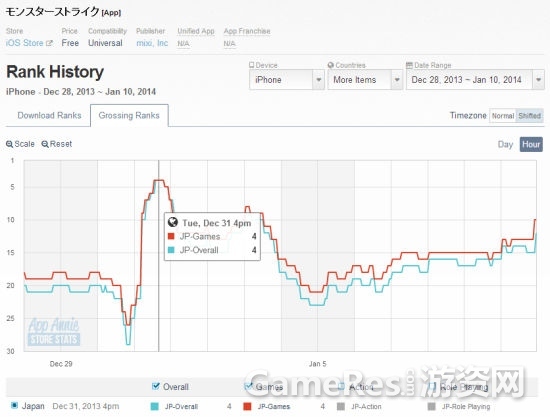Viewport: 550px width, 417px height.
Task: Click the globe icon in the chart tooltip
Action: (x=173, y=222)
